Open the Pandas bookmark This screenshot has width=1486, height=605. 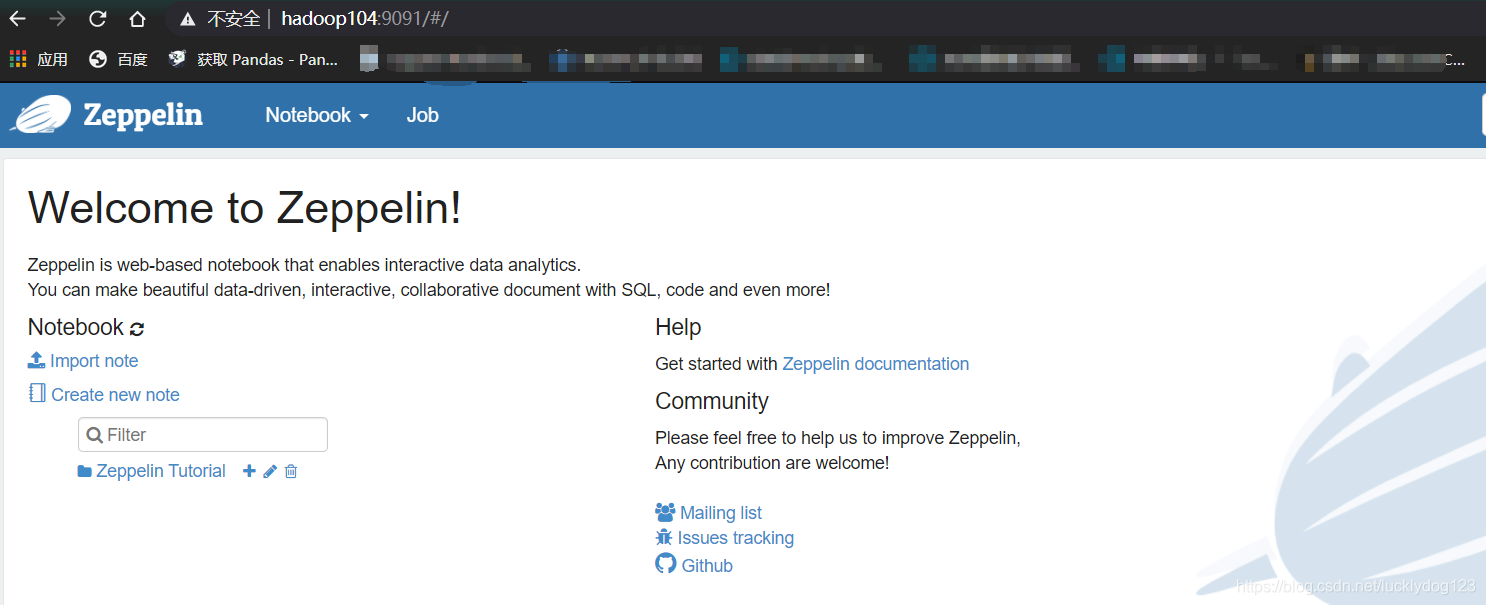tap(253, 60)
